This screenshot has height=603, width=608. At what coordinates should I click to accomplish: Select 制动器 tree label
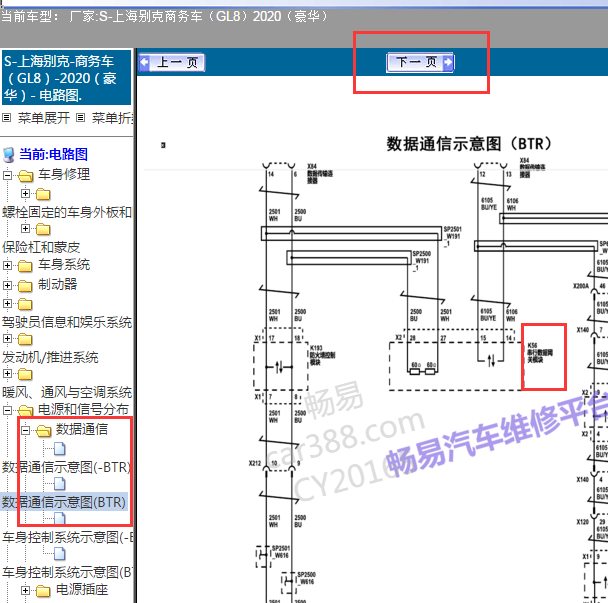tap(57, 285)
